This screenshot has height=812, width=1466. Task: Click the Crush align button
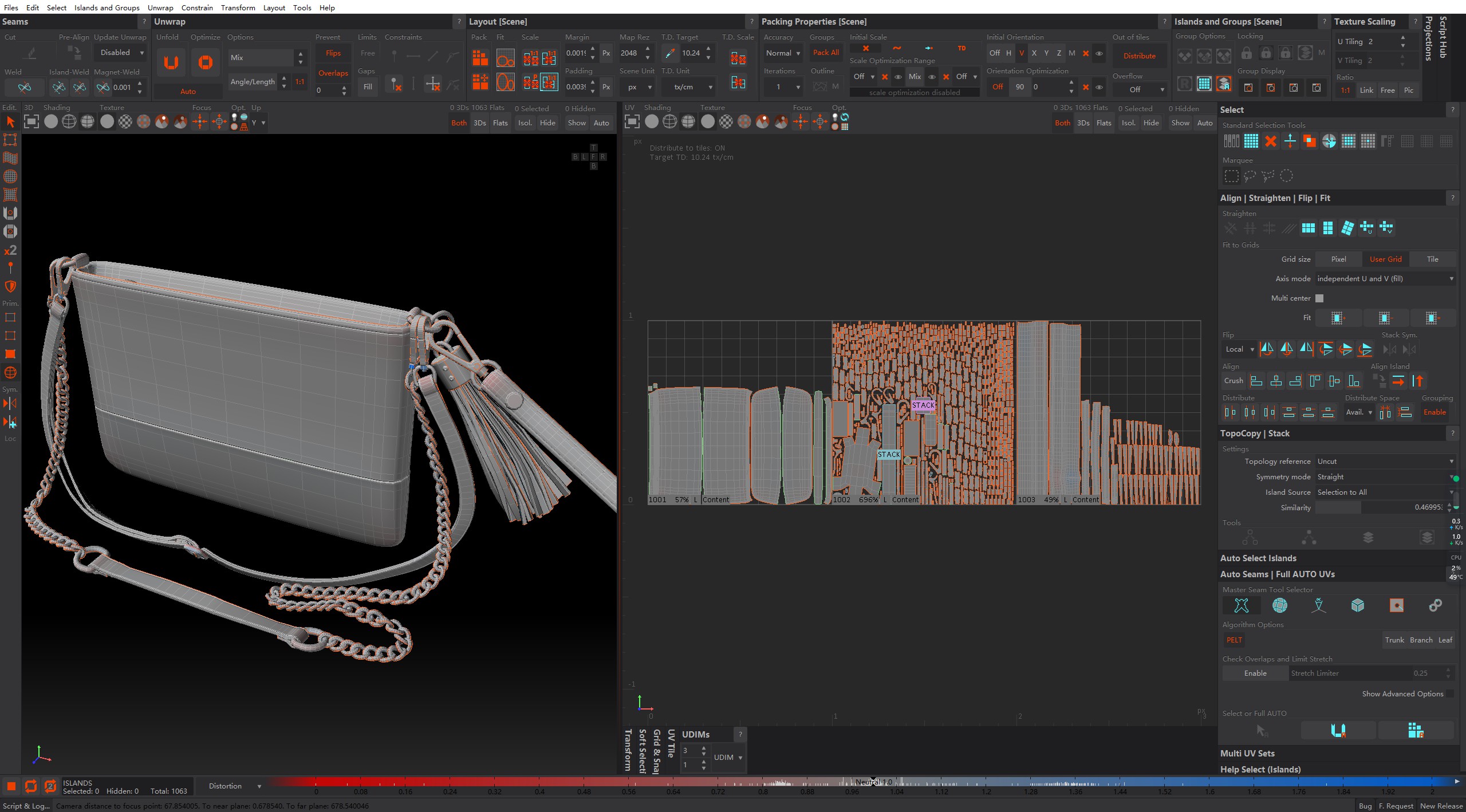(x=1234, y=381)
